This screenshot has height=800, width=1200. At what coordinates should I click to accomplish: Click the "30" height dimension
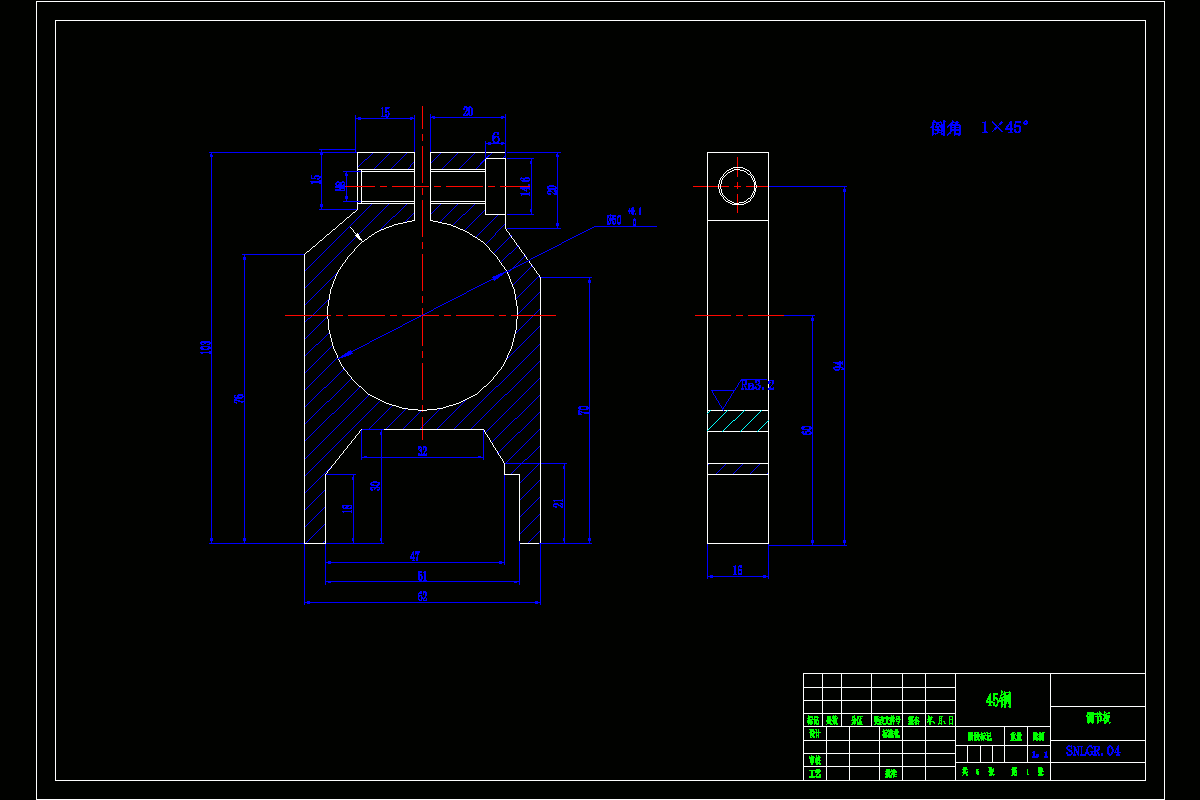coord(375,486)
